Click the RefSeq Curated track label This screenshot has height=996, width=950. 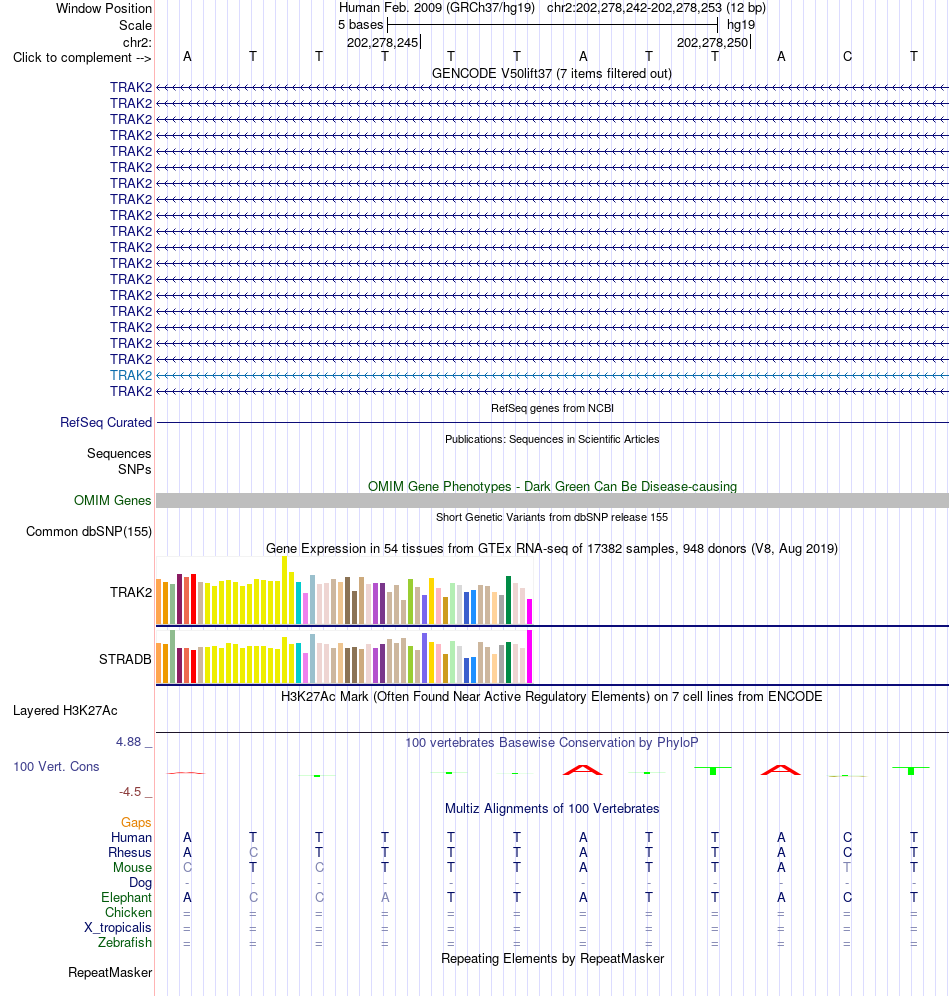click(x=106, y=422)
